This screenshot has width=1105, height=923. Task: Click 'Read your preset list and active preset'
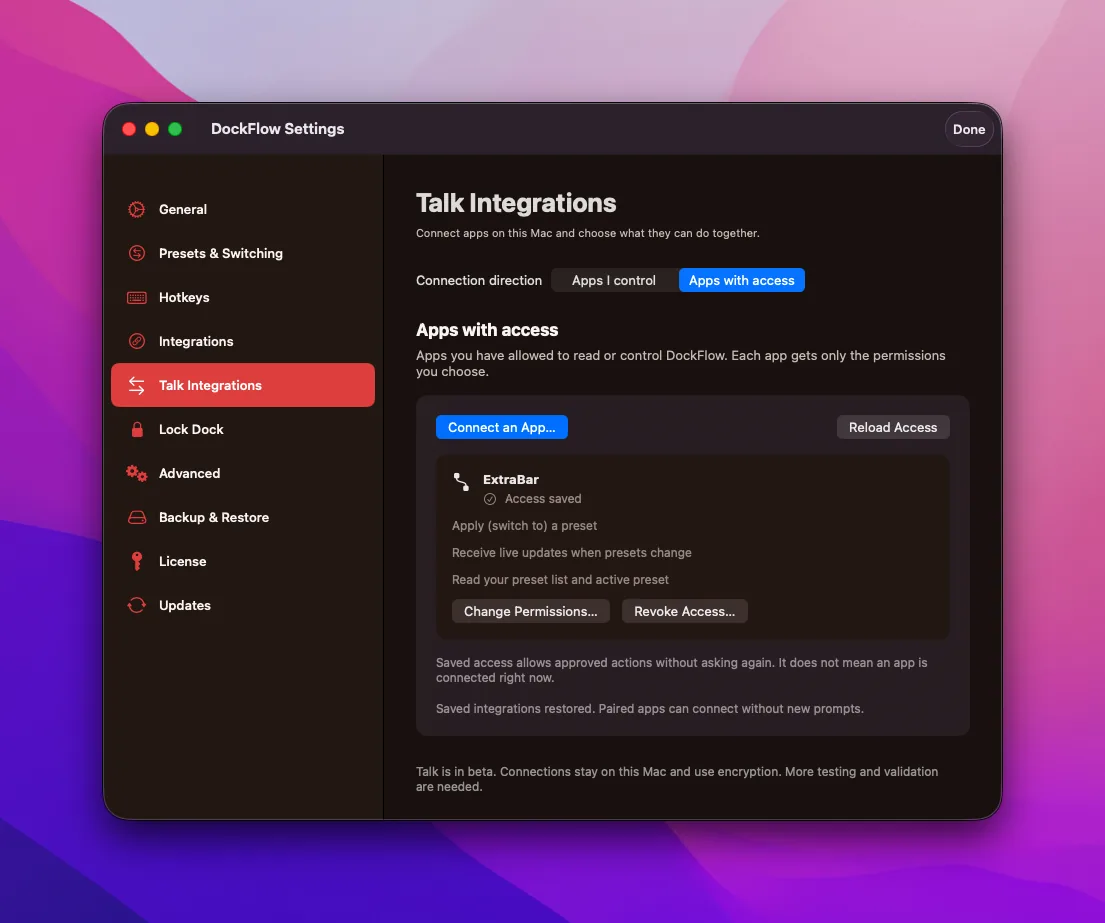[560, 579]
